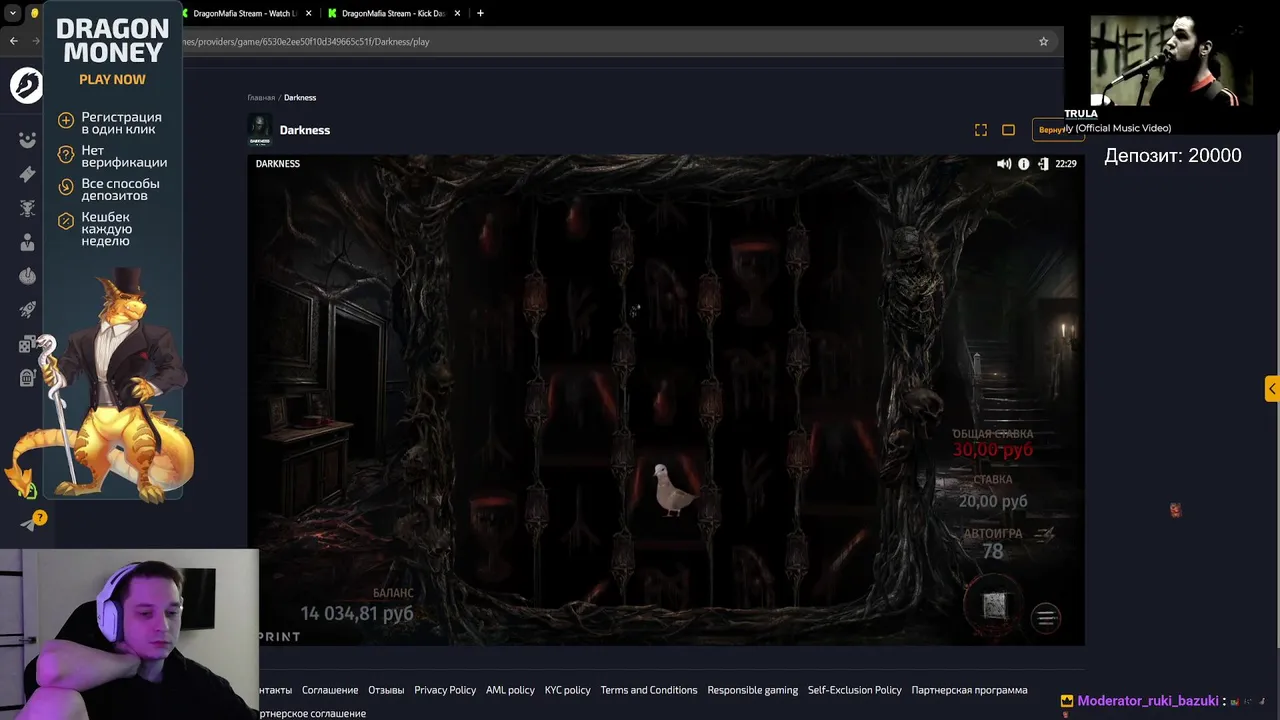The height and width of the screenshot is (720, 1280).
Task: Click the autoplay 'АВТОИГРА' arrows icon
Action: (1045, 534)
